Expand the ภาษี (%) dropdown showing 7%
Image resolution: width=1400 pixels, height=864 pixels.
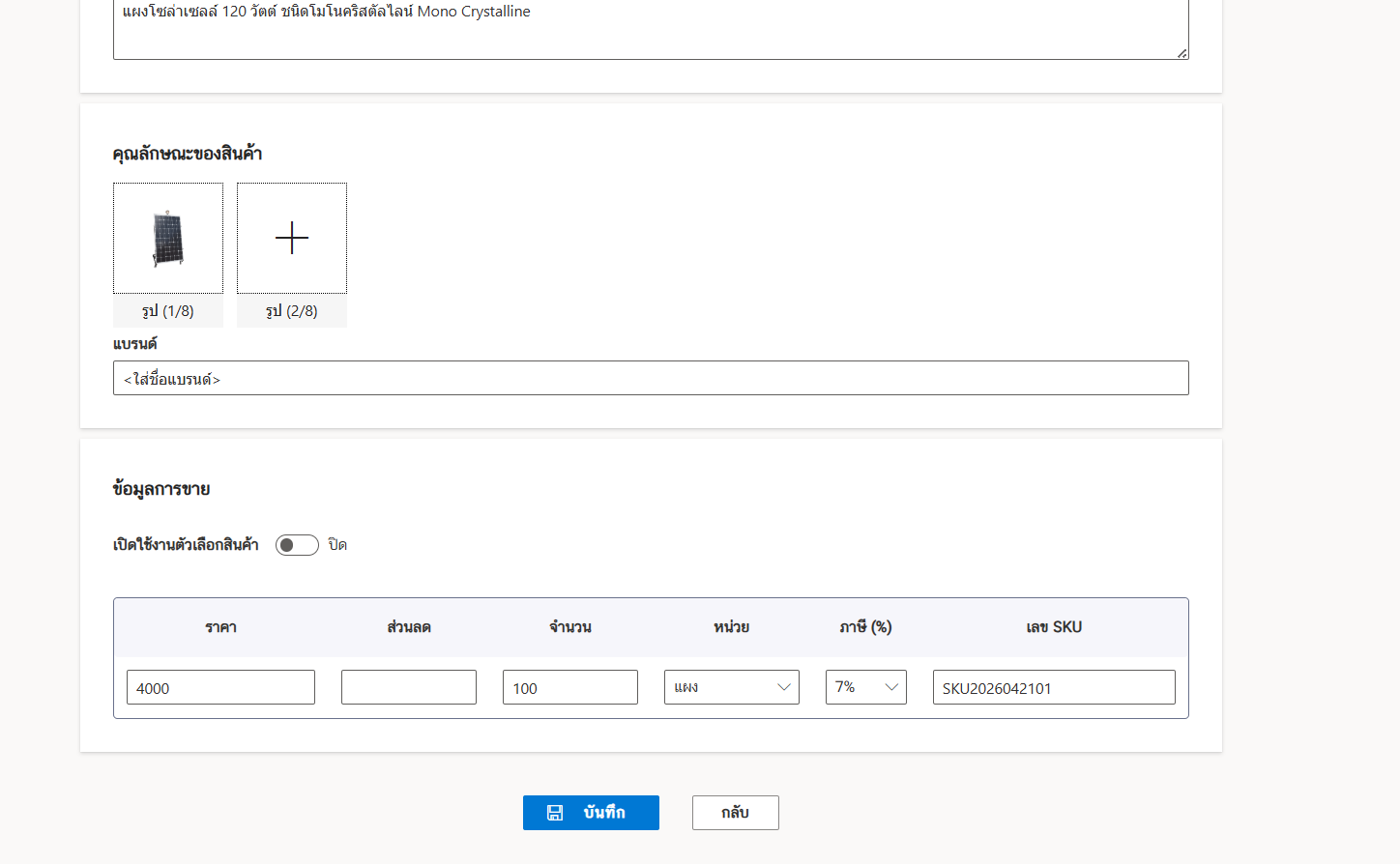865,687
